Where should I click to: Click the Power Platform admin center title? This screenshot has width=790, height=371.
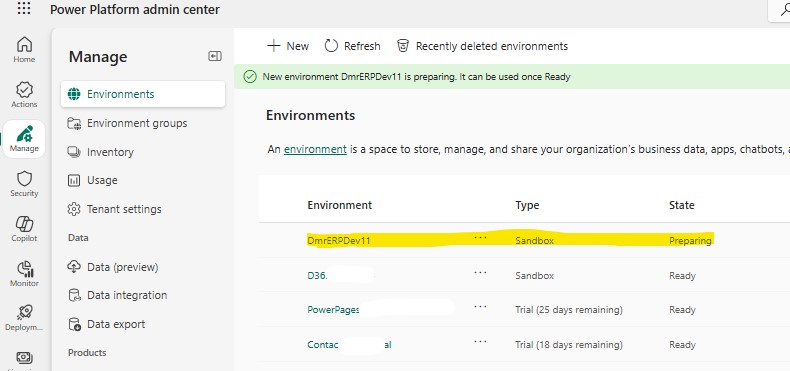click(x=135, y=9)
